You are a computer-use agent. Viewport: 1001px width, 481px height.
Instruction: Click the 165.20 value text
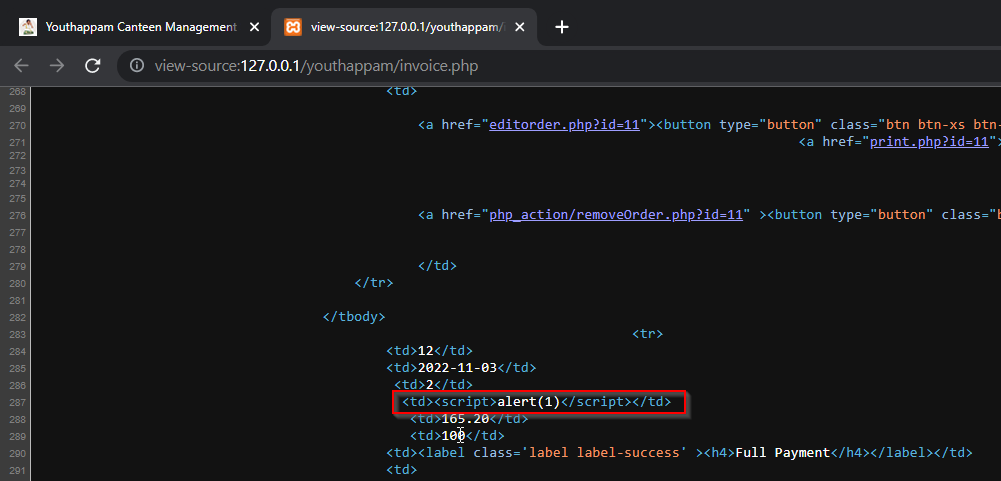coord(465,418)
